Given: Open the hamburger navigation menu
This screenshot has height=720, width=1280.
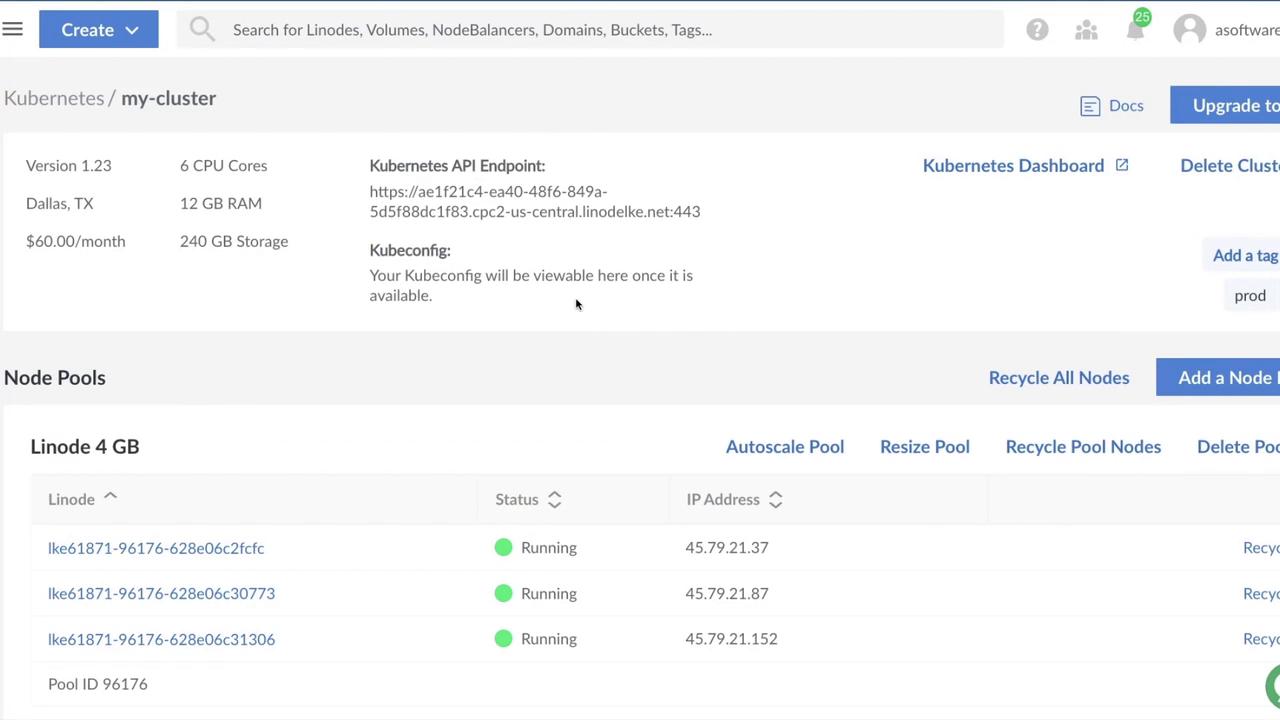Looking at the screenshot, I should pyautogui.click(x=12, y=29).
